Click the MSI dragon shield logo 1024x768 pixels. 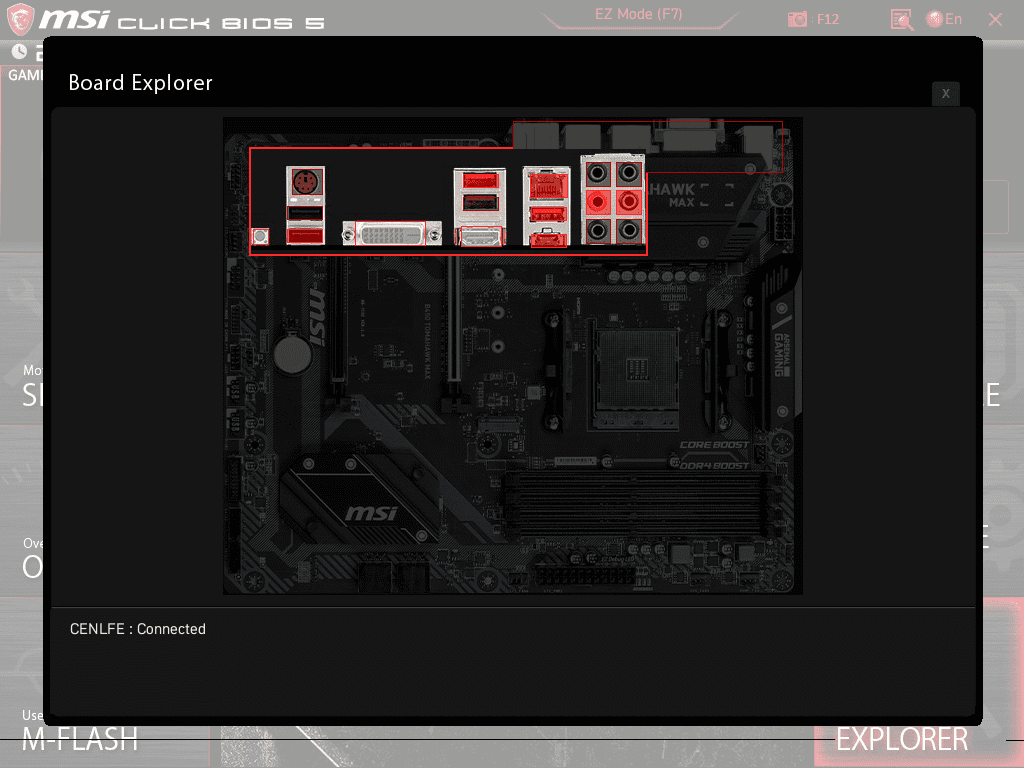[x=20, y=18]
